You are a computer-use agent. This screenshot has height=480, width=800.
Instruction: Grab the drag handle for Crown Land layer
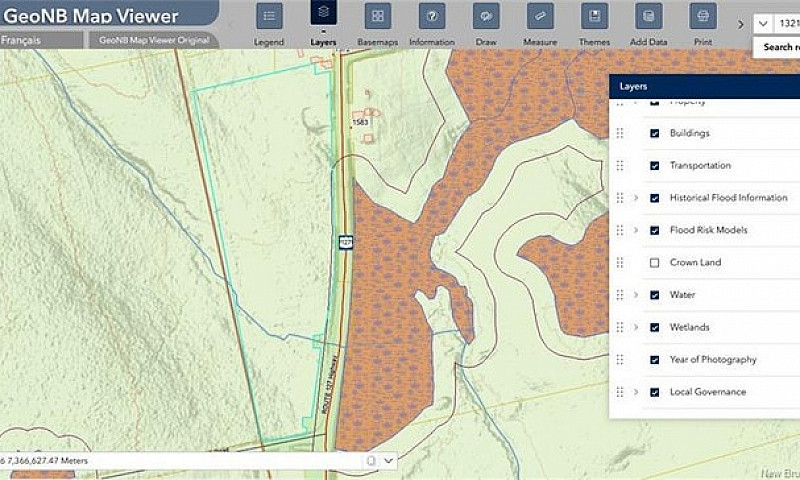(620, 263)
